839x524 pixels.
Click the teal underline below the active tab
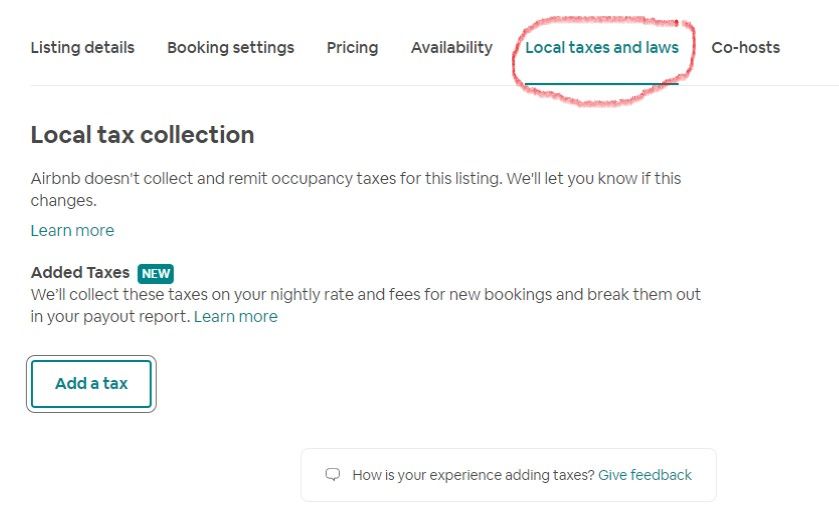pos(601,84)
